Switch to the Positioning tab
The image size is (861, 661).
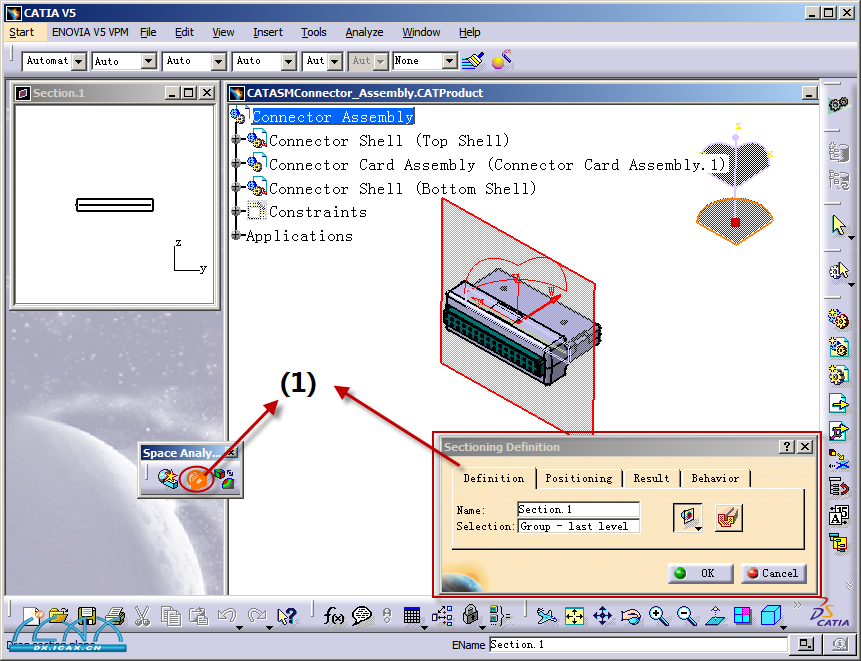coord(579,478)
